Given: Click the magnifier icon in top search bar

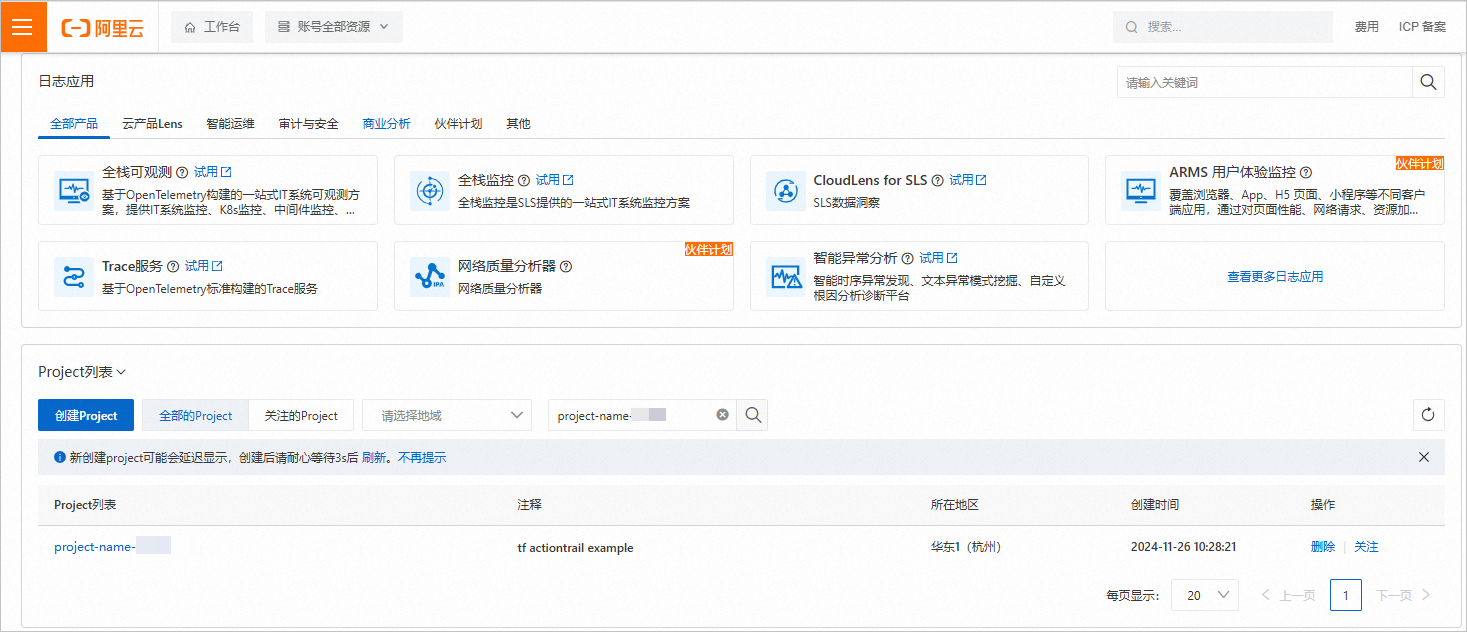Looking at the screenshot, I should (1131, 27).
